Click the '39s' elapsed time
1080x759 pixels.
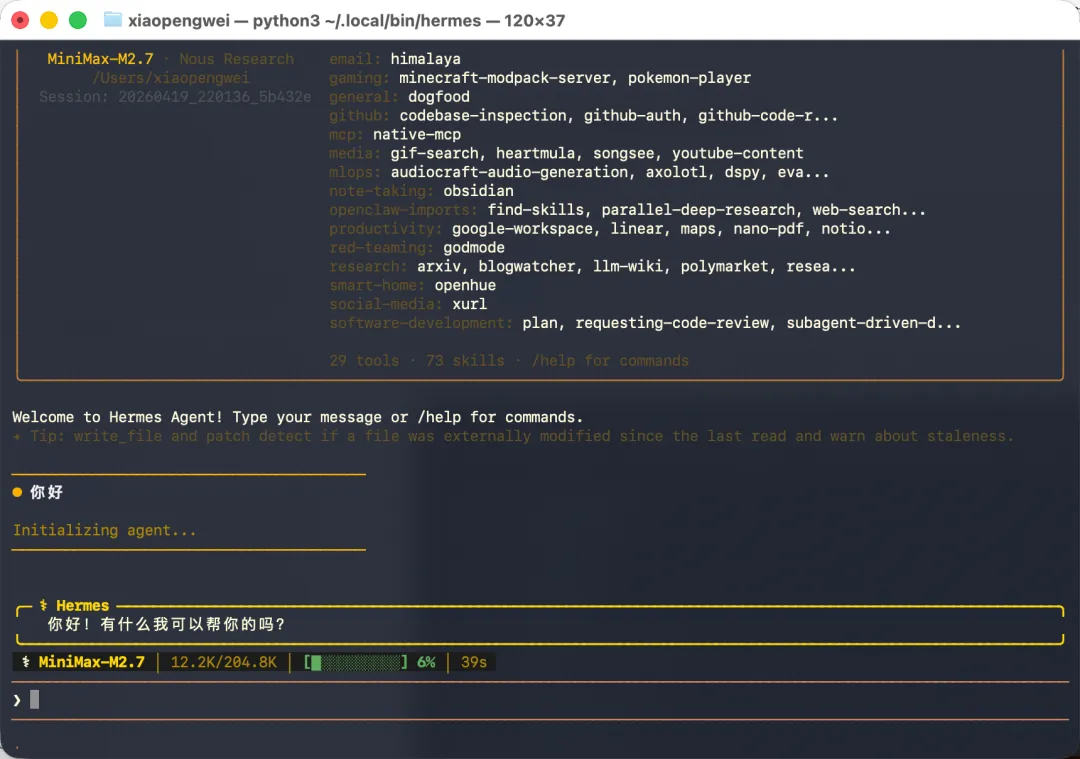474,662
